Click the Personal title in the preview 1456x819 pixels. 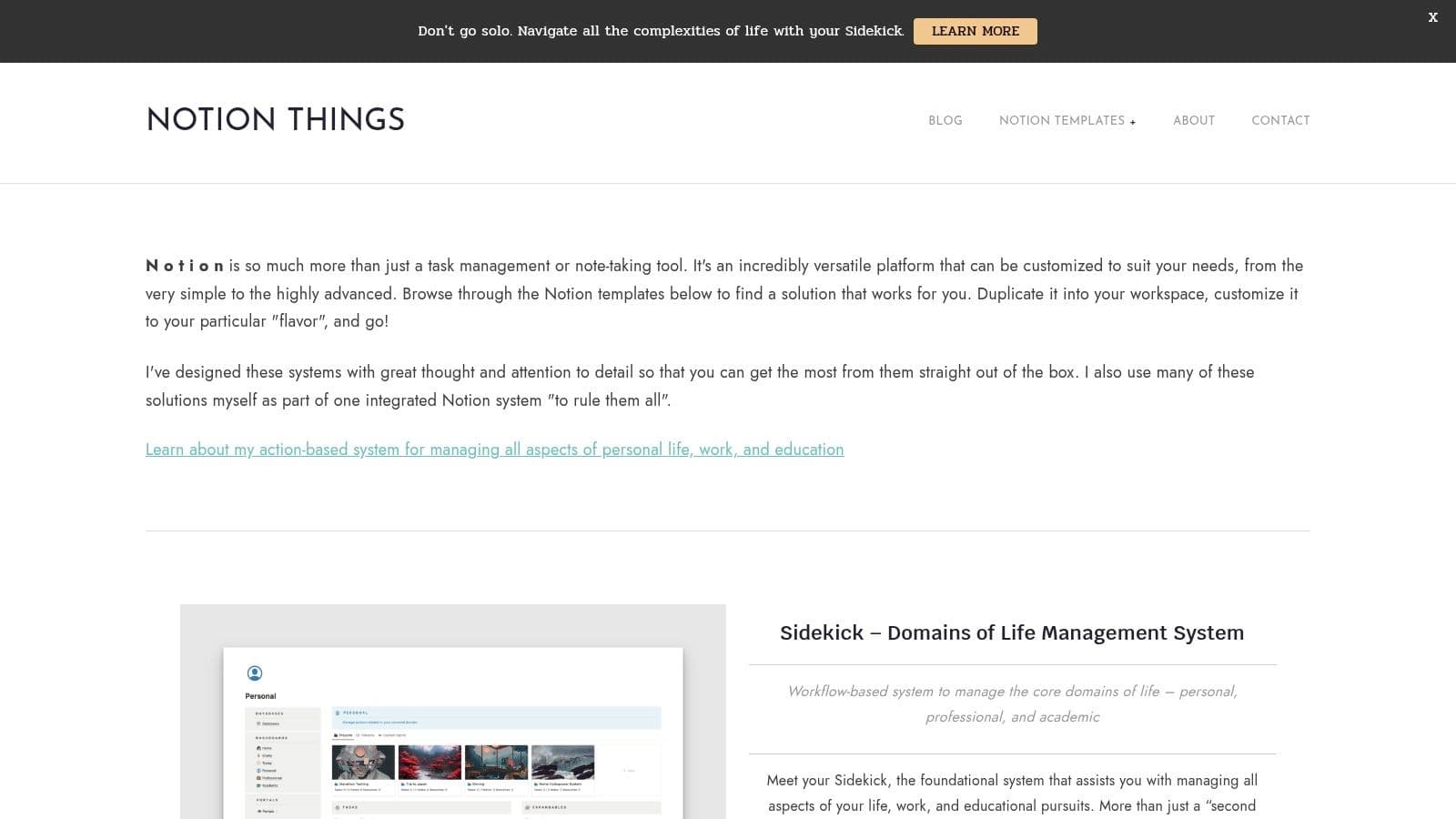pyautogui.click(x=260, y=696)
